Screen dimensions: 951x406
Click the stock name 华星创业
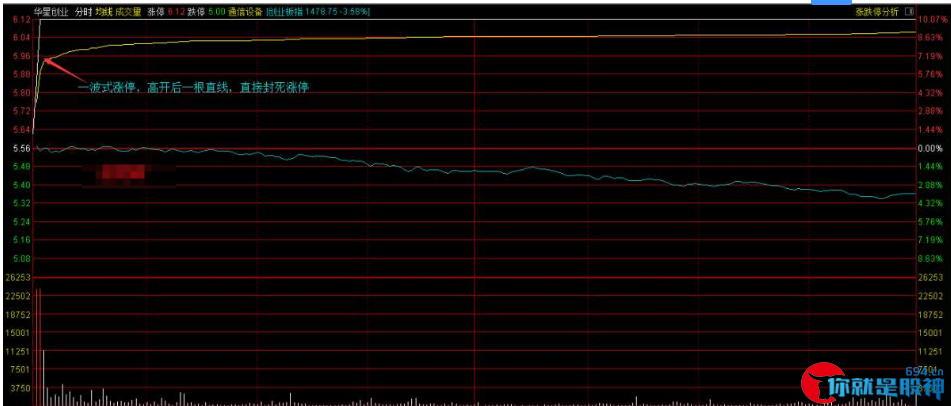click(x=52, y=12)
